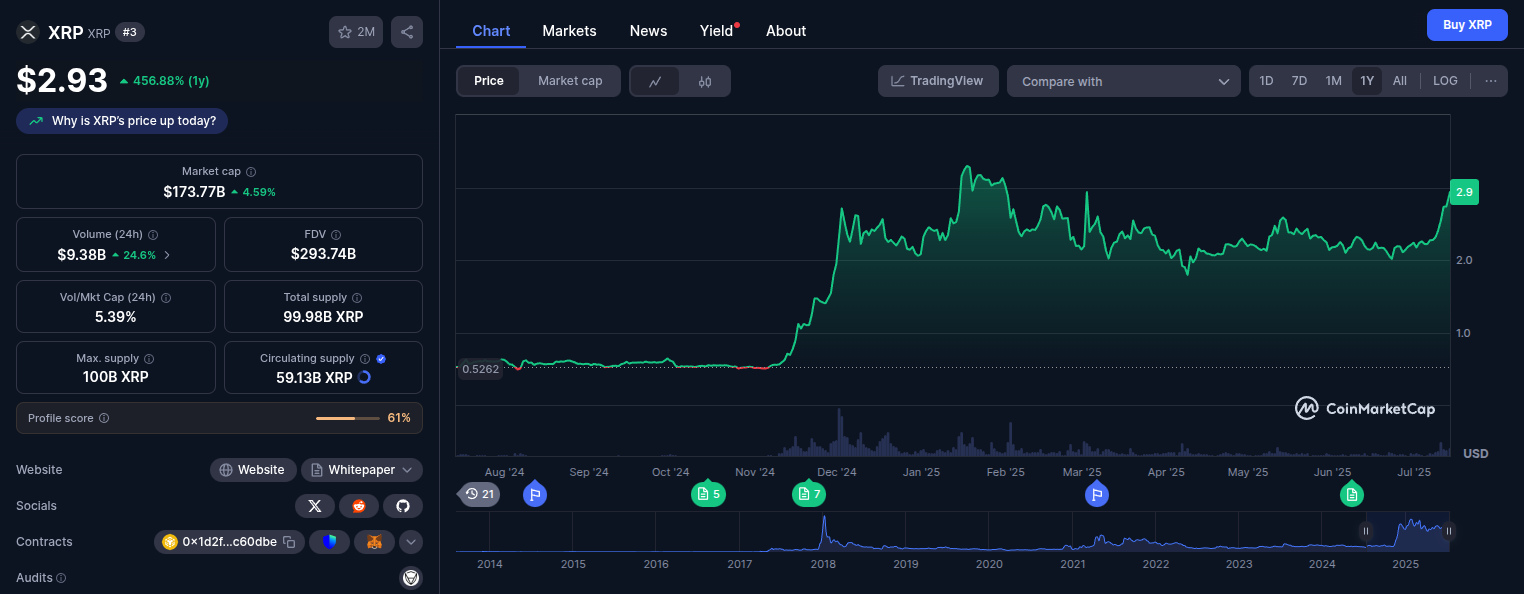Image resolution: width=1524 pixels, height=594 pixels.
Task: Click contract address 0×1d2f...c60dbe
Action: coord(229,542)
